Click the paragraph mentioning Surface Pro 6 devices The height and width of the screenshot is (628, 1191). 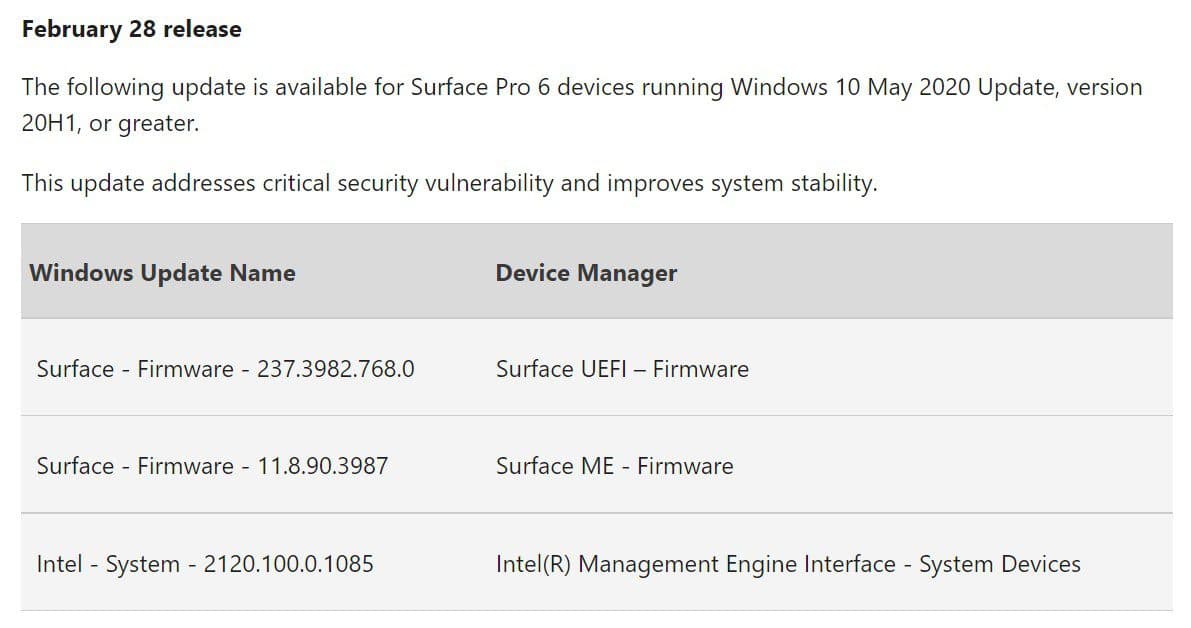coord(581,105)
